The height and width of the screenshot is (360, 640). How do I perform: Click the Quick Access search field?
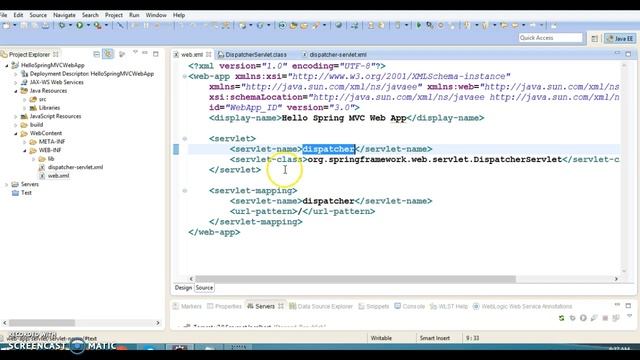(x=550, y=38)
